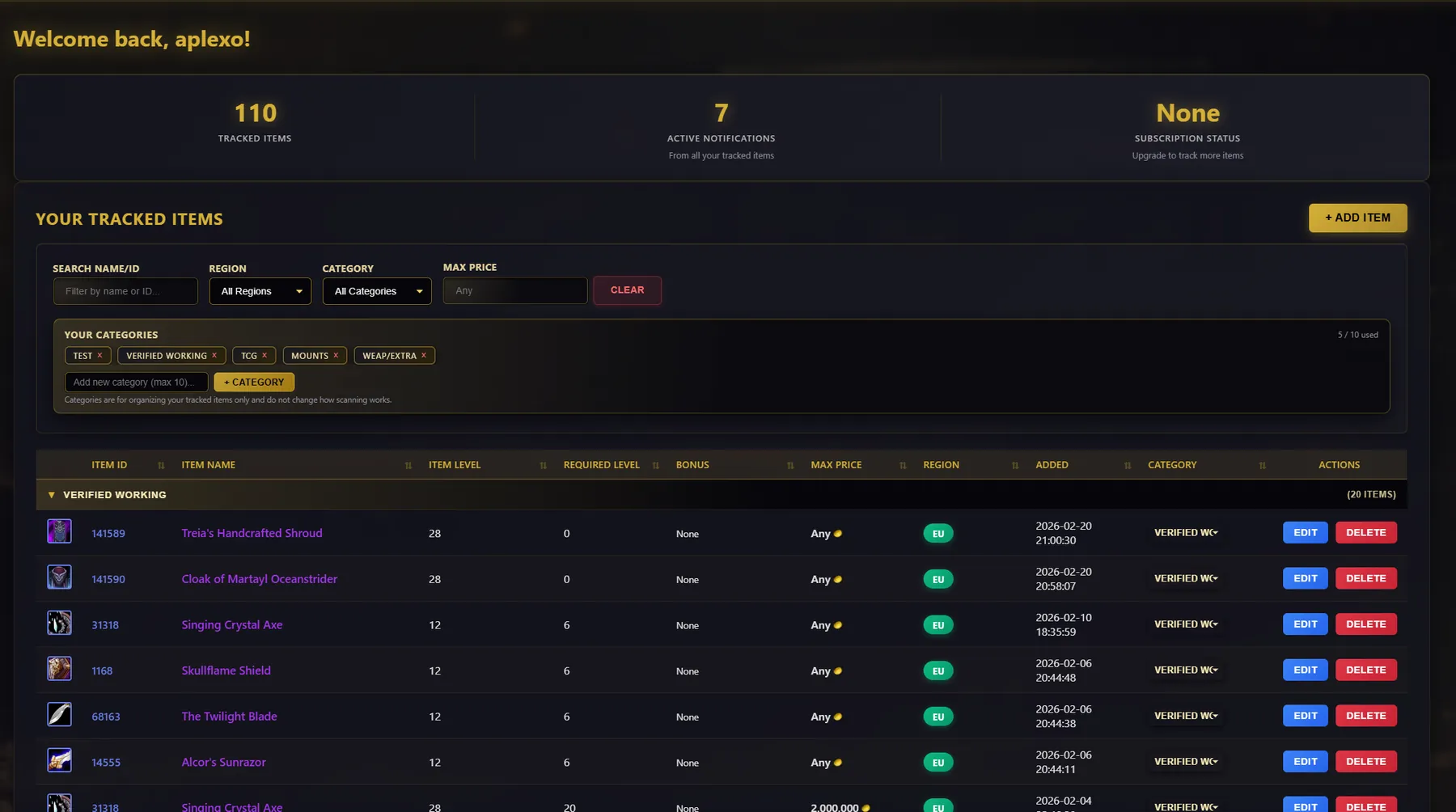Screen dimensions: 1456x812
Task: Click EU region badge for Treia's Handcrafted Shroud
Action: [x=938, y=534]
